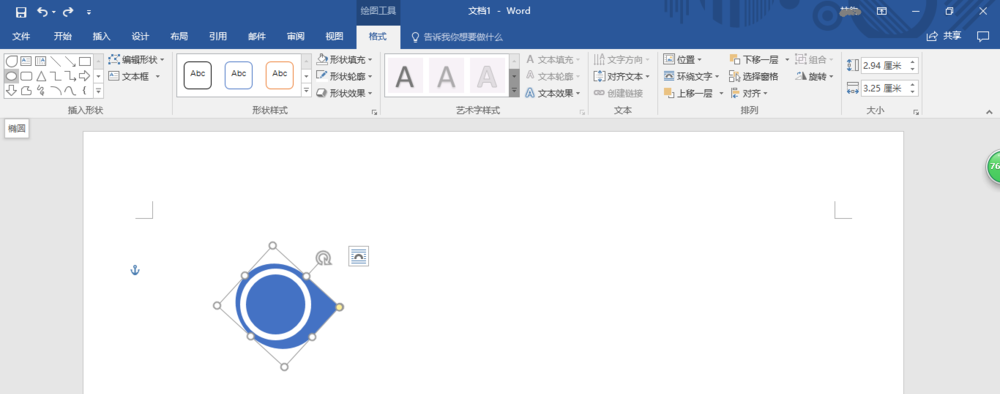This screenshot has height=394, width=1000.
Task: Open the 对齐 align dropdown
Action: 748,93
